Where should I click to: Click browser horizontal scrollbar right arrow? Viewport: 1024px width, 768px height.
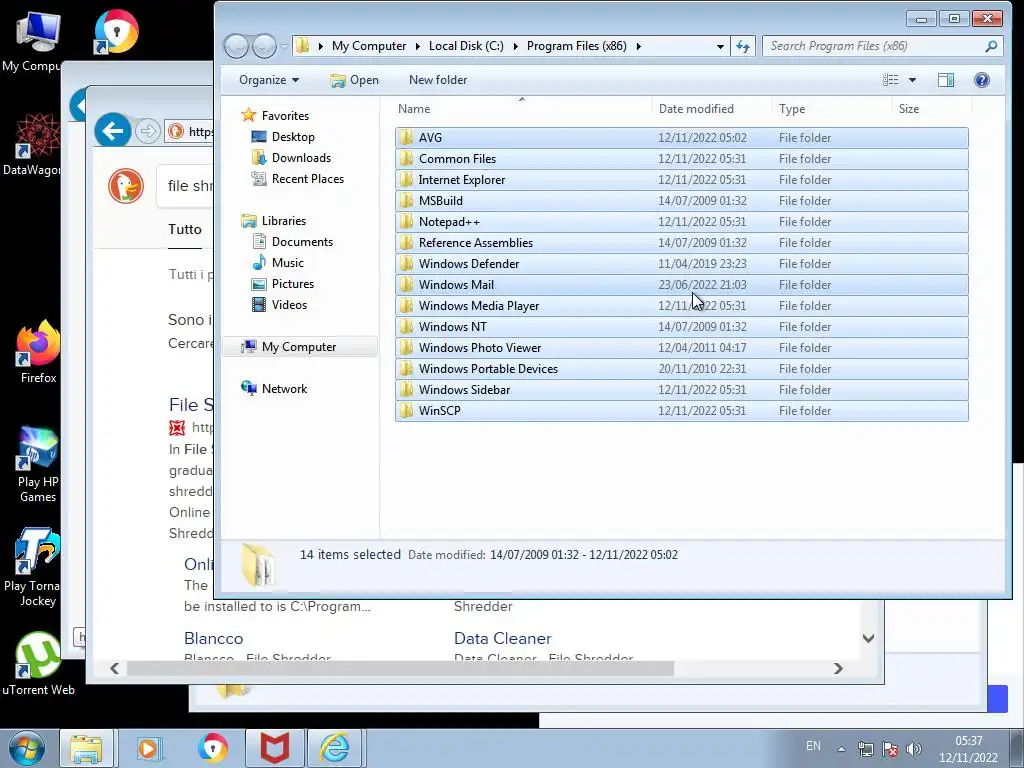tap(838, 668)
